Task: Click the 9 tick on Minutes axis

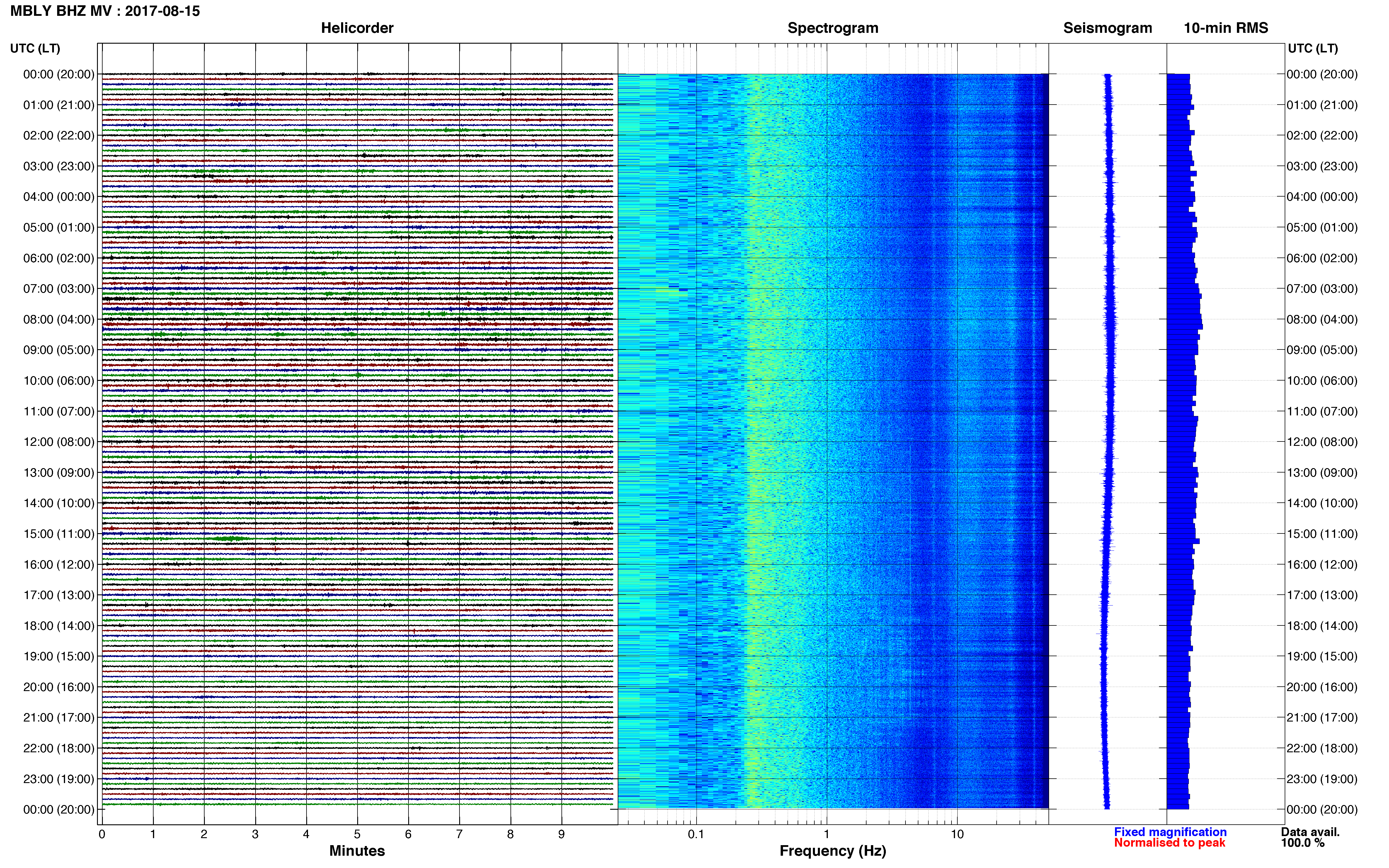Action: [x=561, y=834]
